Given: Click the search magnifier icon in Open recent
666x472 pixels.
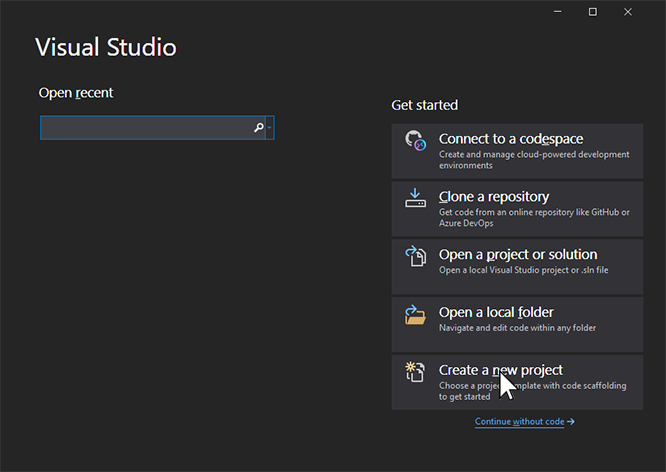Looking at the screenshot, I should pos(259,127).
